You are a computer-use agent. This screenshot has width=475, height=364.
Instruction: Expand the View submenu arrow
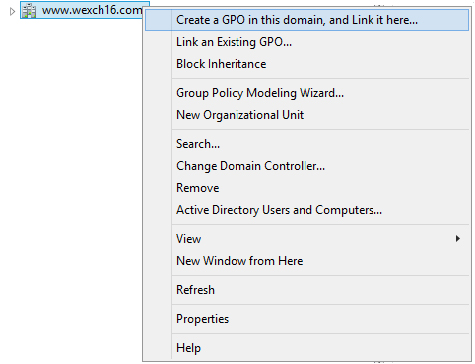click(x=458, y=239)
